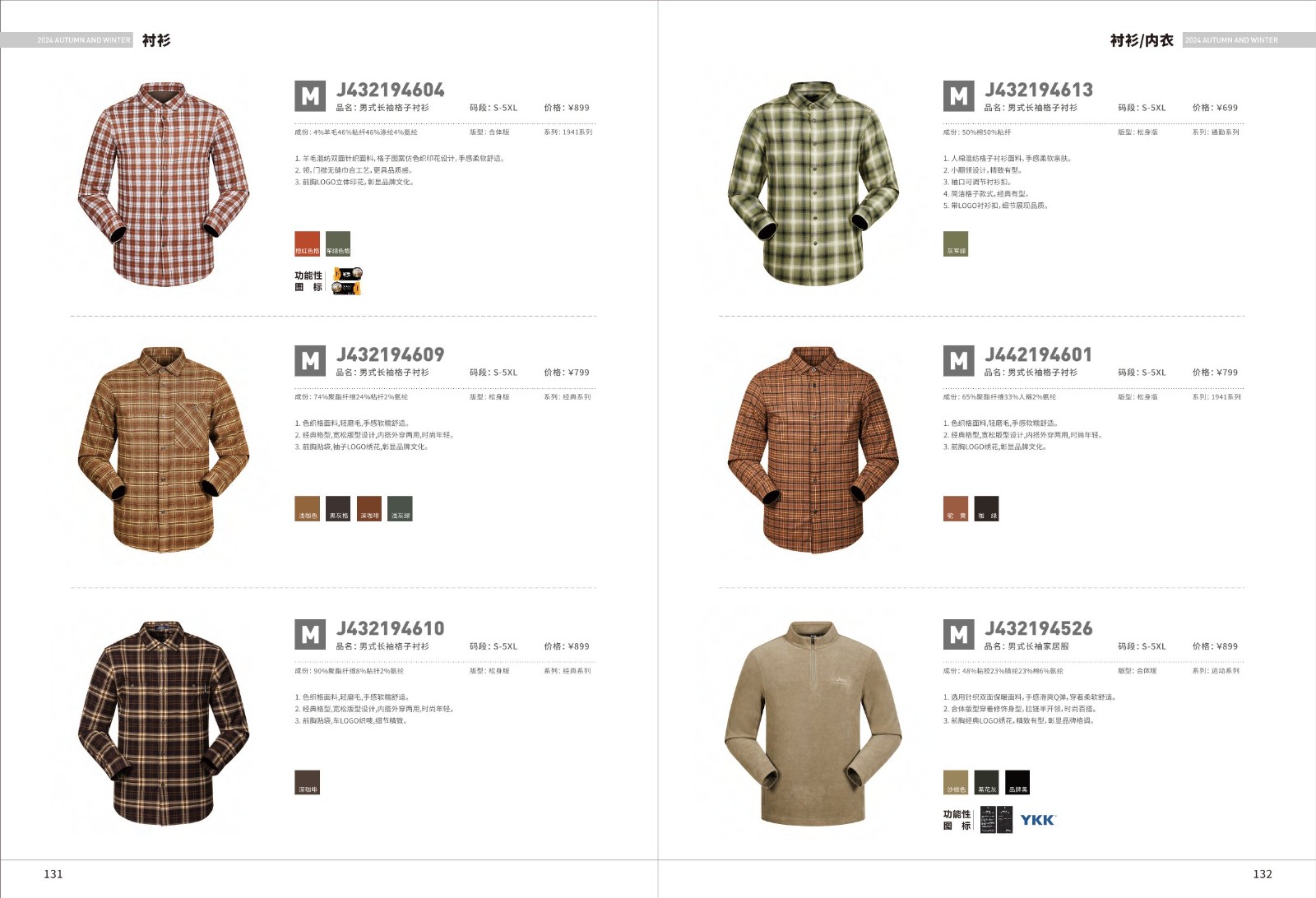Viewport: 1316px width, 898px height.
Task: Pick the 黑灰格 swatch under J432194609
Action: click(338, 508)
